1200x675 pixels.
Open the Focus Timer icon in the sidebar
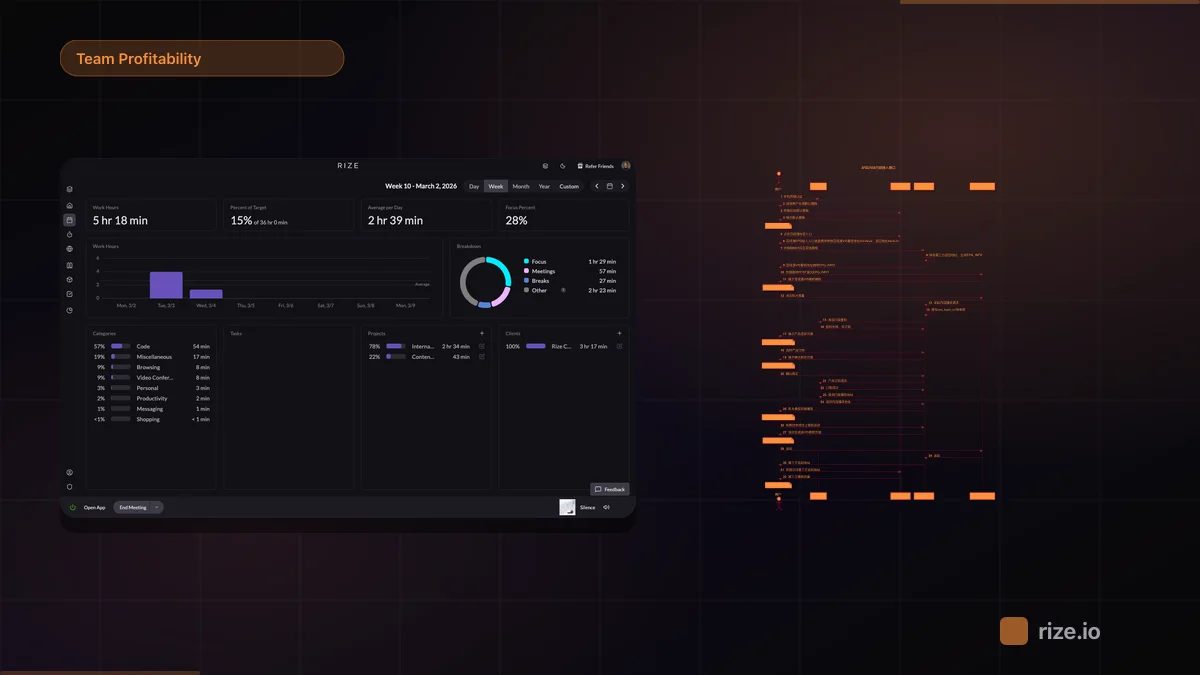(70, 236)
